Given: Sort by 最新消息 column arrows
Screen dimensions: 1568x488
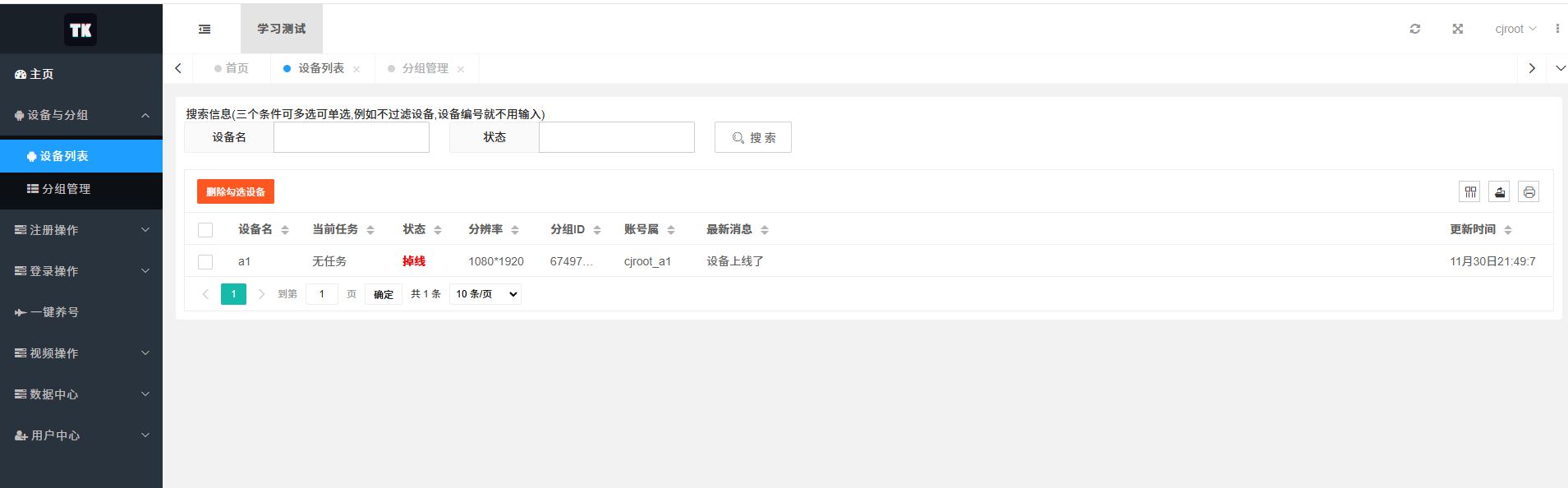Looking at the screenshot, I should (x=765, y=230).
